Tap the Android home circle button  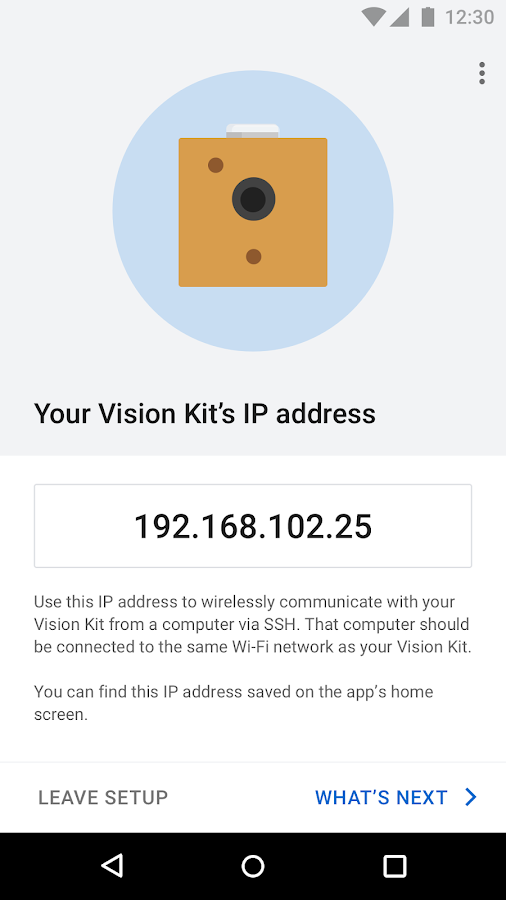tap(253, 866)
